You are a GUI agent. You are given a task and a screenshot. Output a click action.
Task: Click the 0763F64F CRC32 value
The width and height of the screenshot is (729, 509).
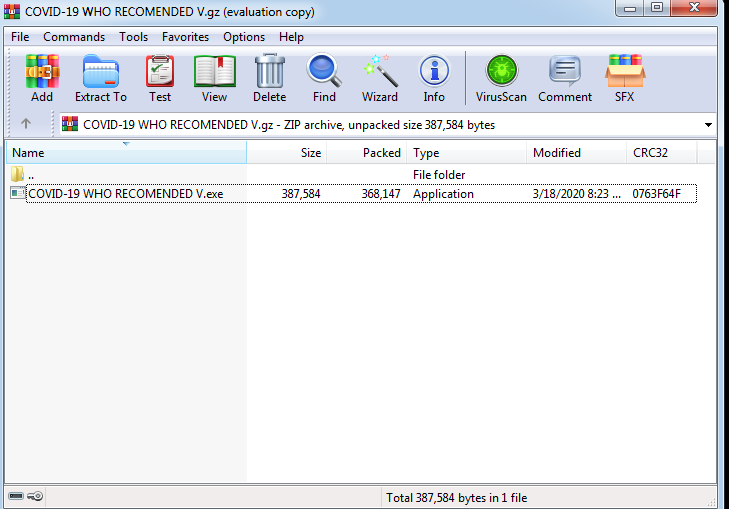click(x=656, y=194)
